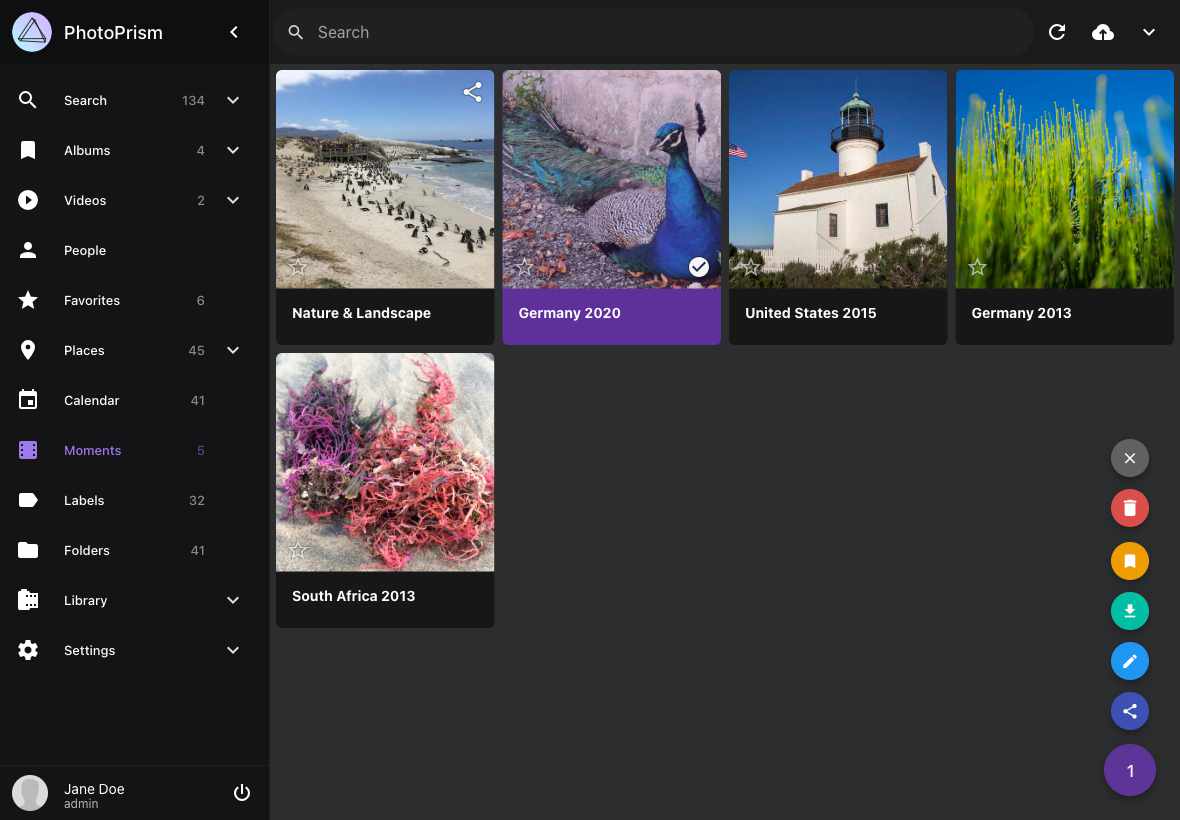
Task: Click the Moments film icon
Action: pyautogui.click(x=28, y=451)
